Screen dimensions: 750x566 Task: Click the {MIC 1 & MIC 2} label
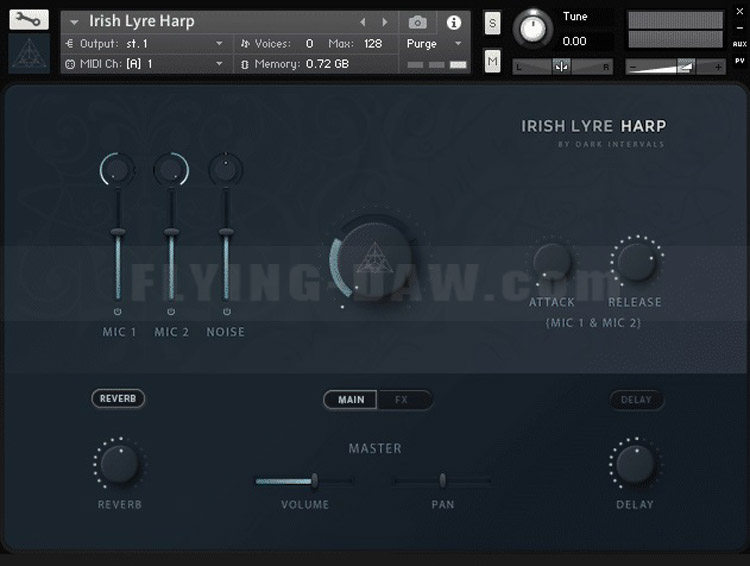click(593, 323)
